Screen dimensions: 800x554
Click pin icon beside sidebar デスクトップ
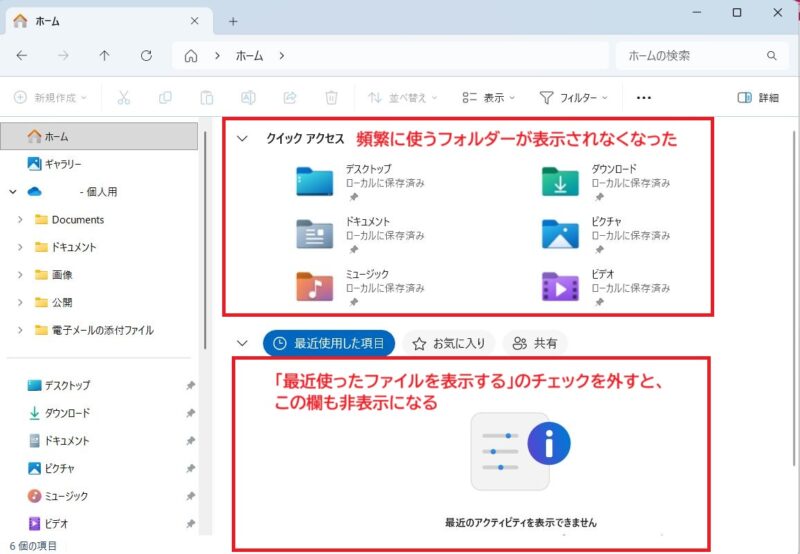point(190,386)
